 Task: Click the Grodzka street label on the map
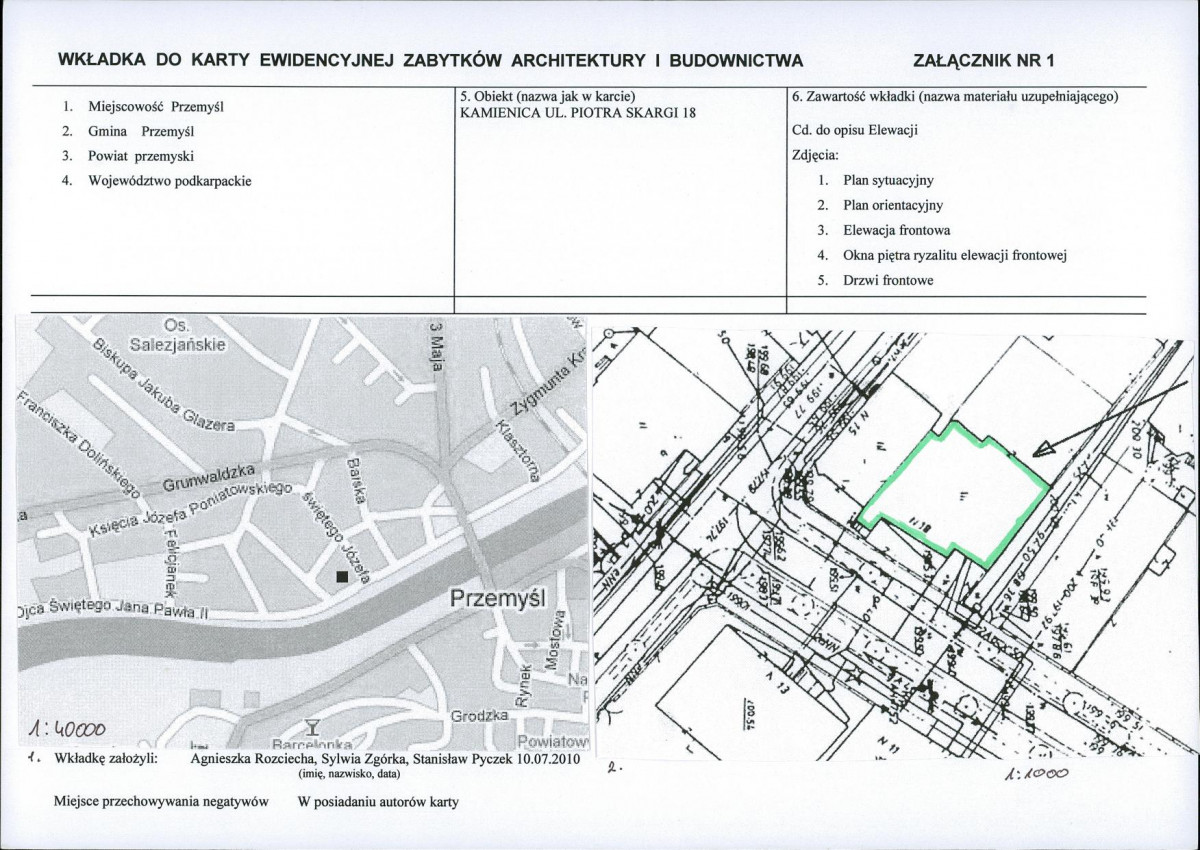[476, 717]
